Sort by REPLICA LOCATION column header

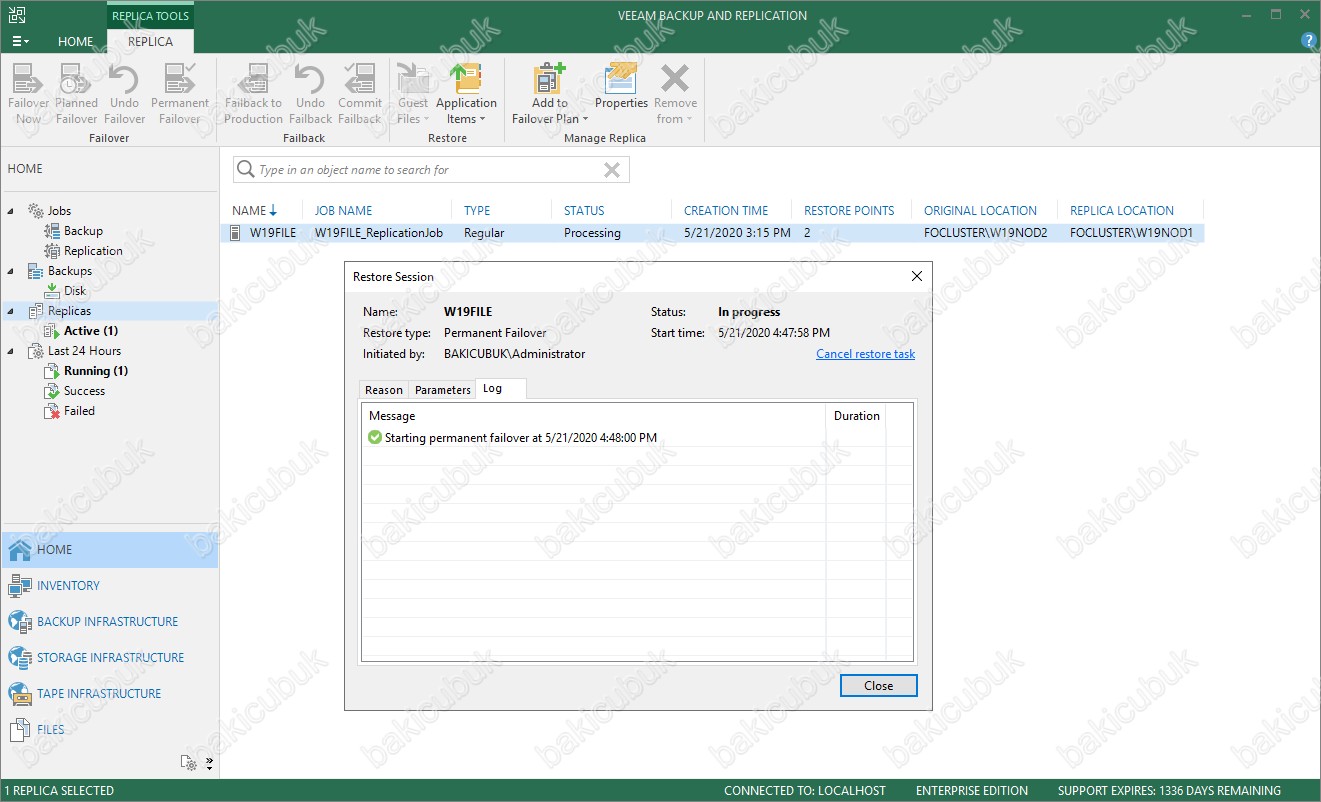click(x=1122, y=211)
